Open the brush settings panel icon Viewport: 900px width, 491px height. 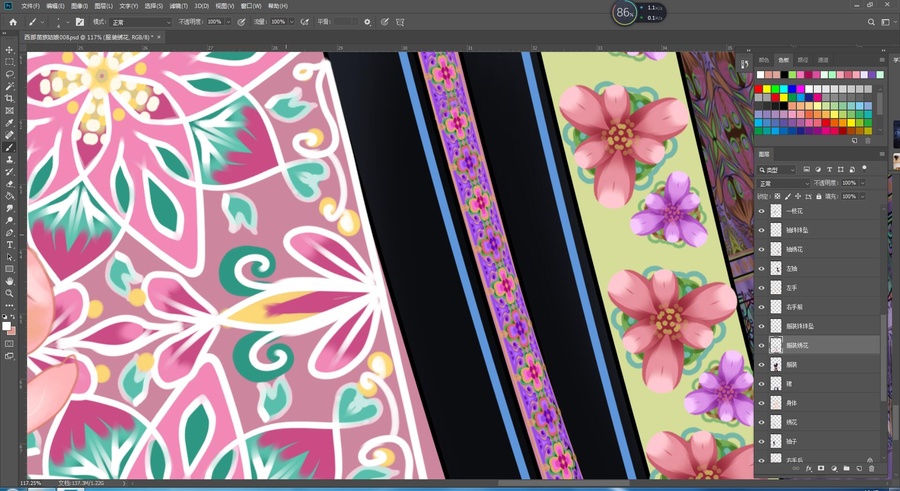(x=80, y=22)
